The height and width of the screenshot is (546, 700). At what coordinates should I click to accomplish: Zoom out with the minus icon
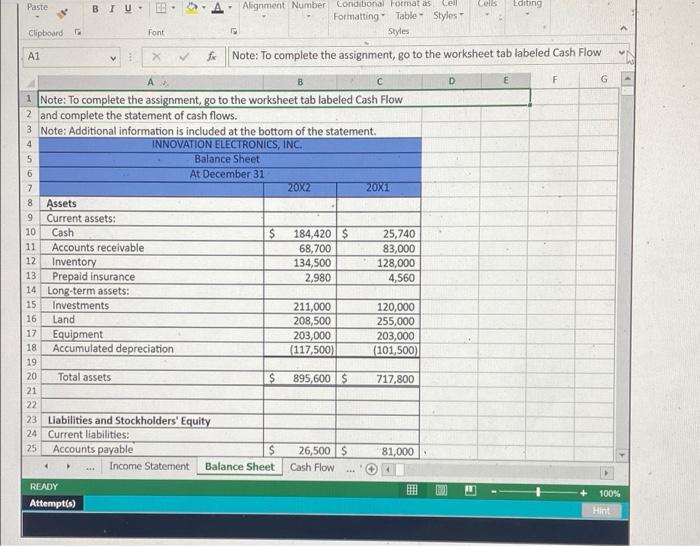click(x=494, y=492)
